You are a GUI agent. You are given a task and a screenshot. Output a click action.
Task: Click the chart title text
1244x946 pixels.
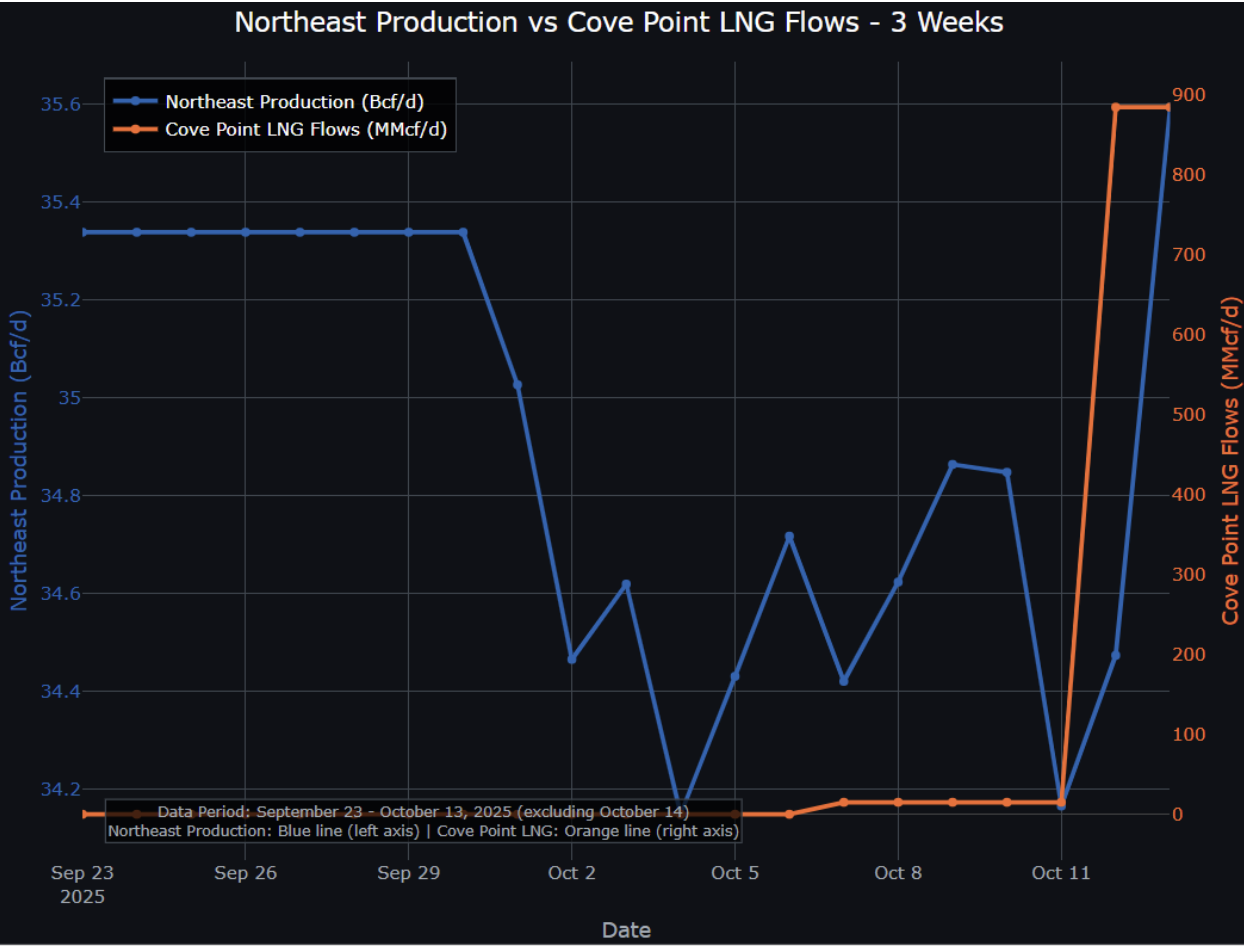[x=618, y=22]
